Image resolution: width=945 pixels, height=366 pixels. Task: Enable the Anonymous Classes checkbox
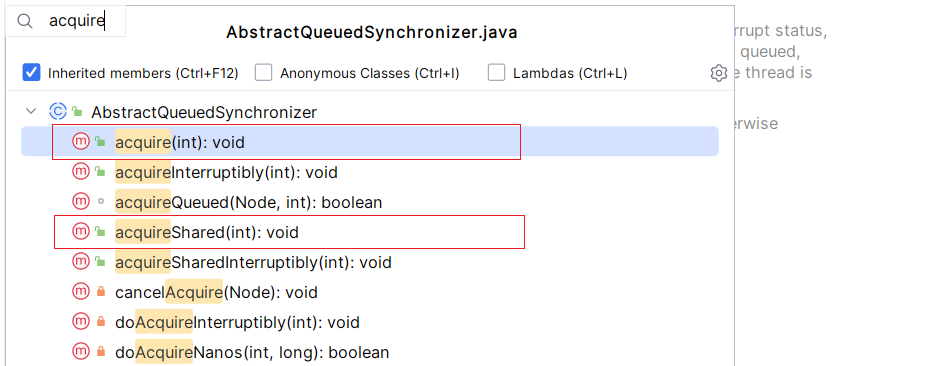263,73
